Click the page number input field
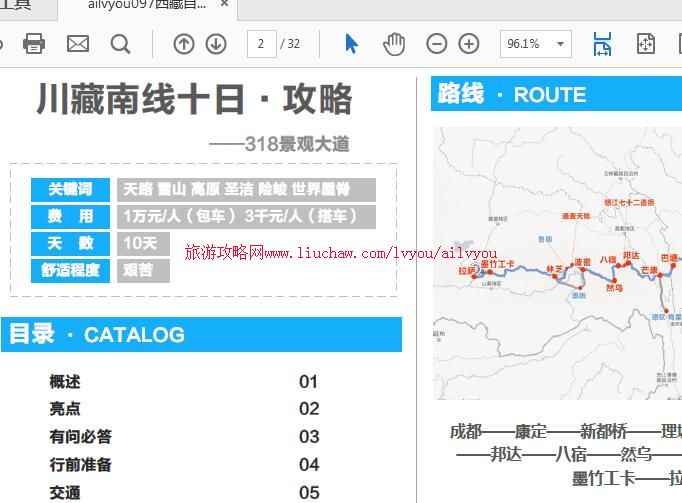 click(262, 44)
